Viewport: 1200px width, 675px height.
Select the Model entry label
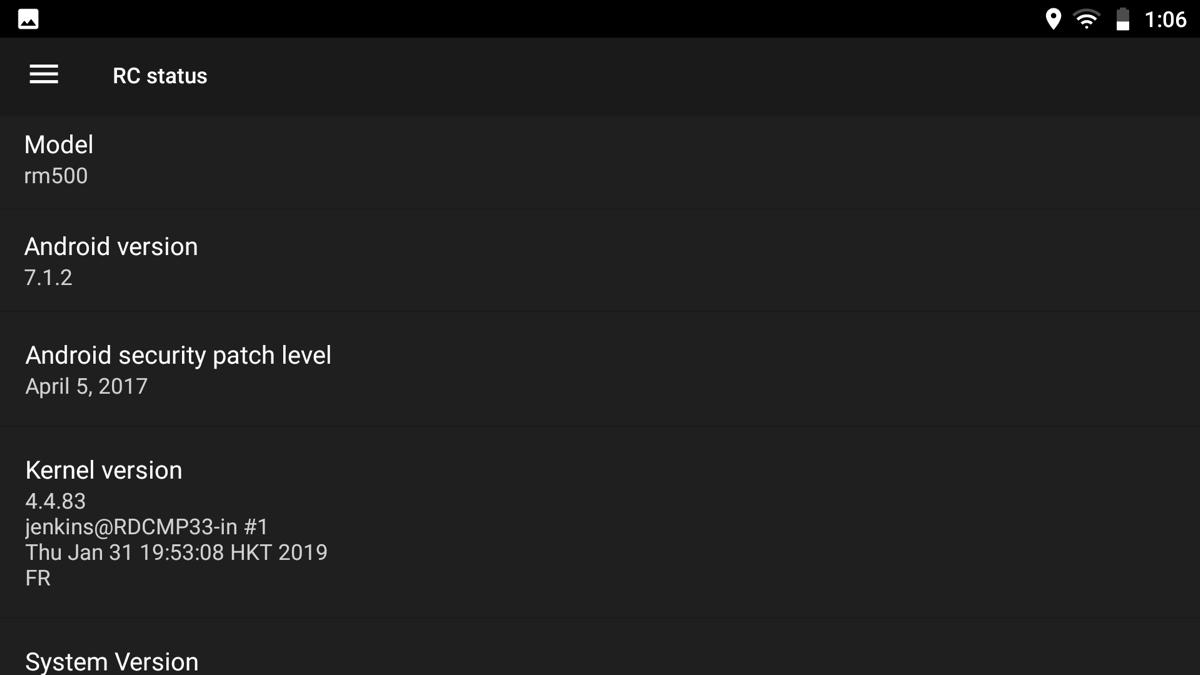pyautogui.click(x=59, y=144)
